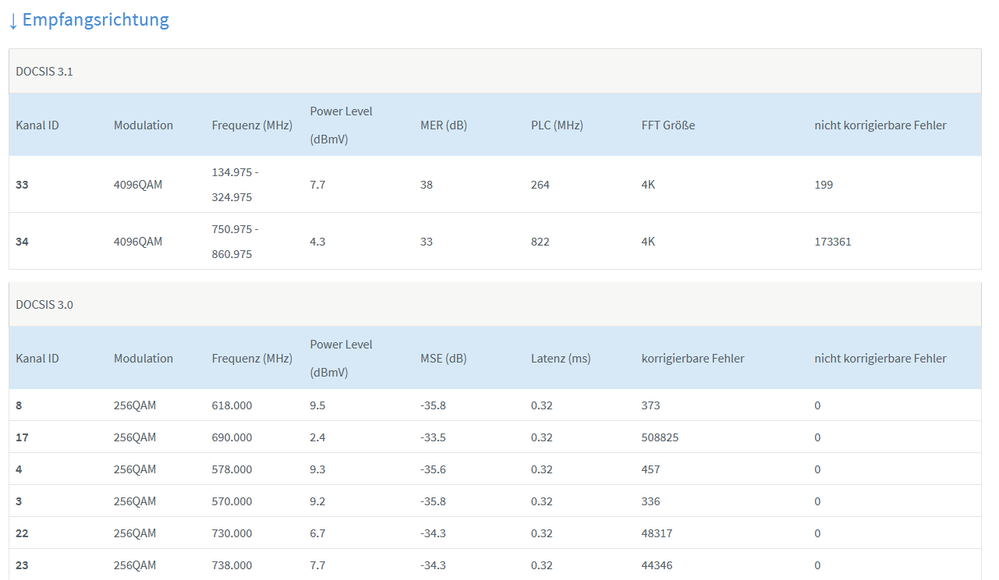Click uncorrectable errors value 173361

point(832,242)
